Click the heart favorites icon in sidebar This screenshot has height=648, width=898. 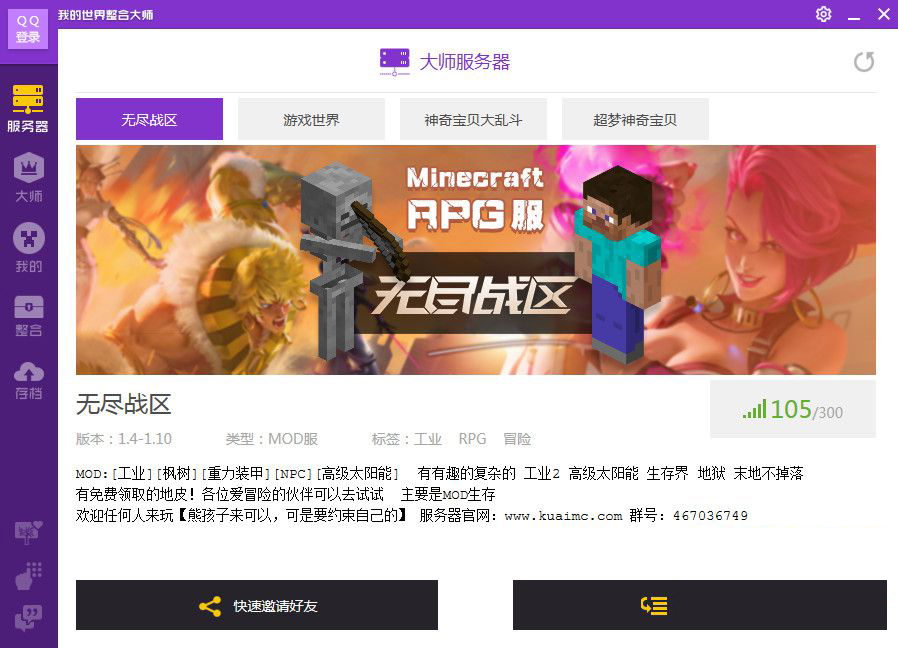coord(29,532)
